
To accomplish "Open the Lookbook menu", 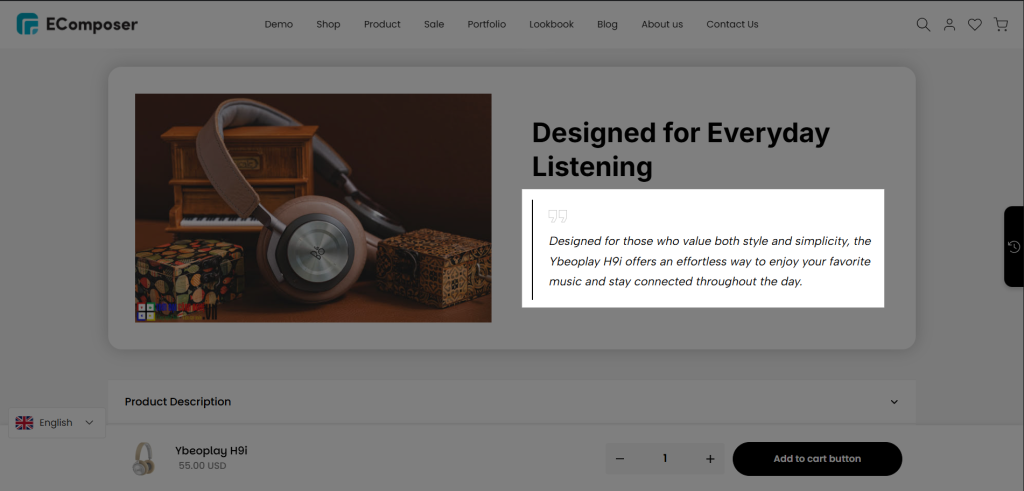I will point(551,24).
